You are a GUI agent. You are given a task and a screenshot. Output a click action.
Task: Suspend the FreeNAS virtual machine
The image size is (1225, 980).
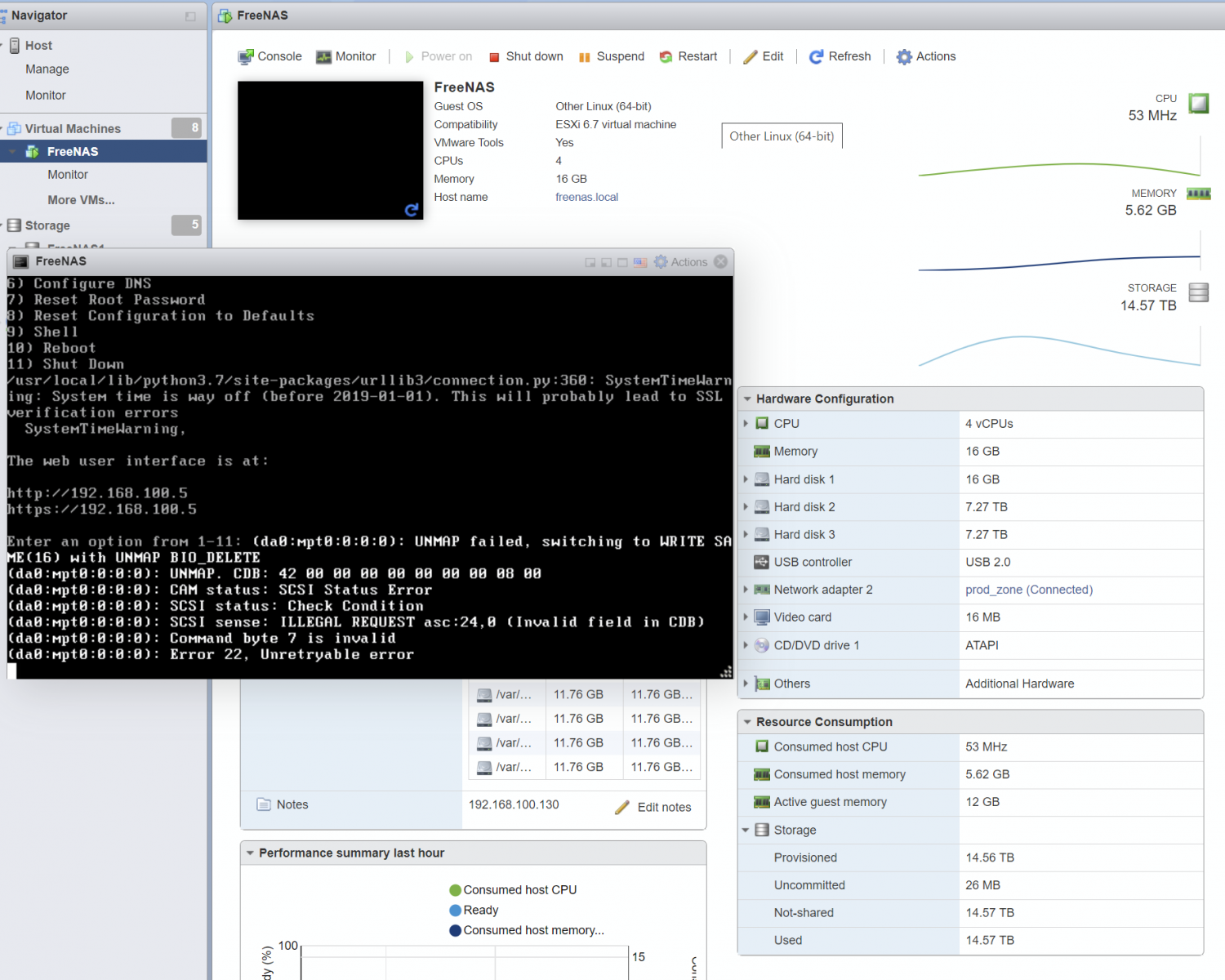[612, 56]
